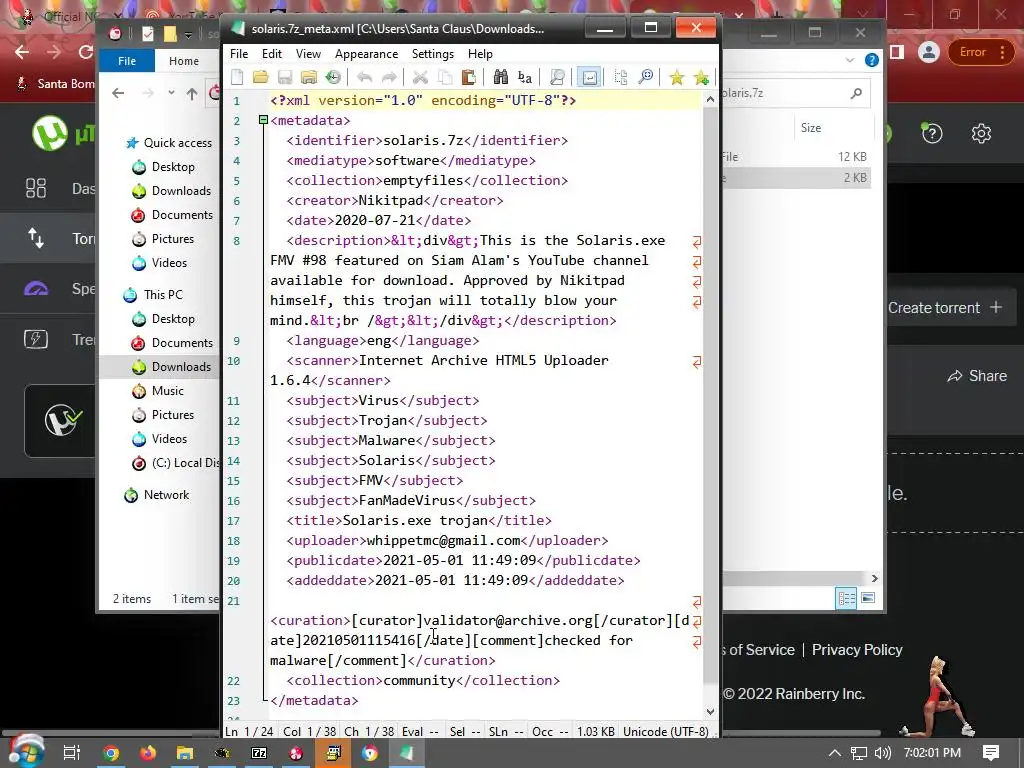Open Task View on the taskbar
1024x768 pixels.
pyautogui.click(x=71, y=753)
